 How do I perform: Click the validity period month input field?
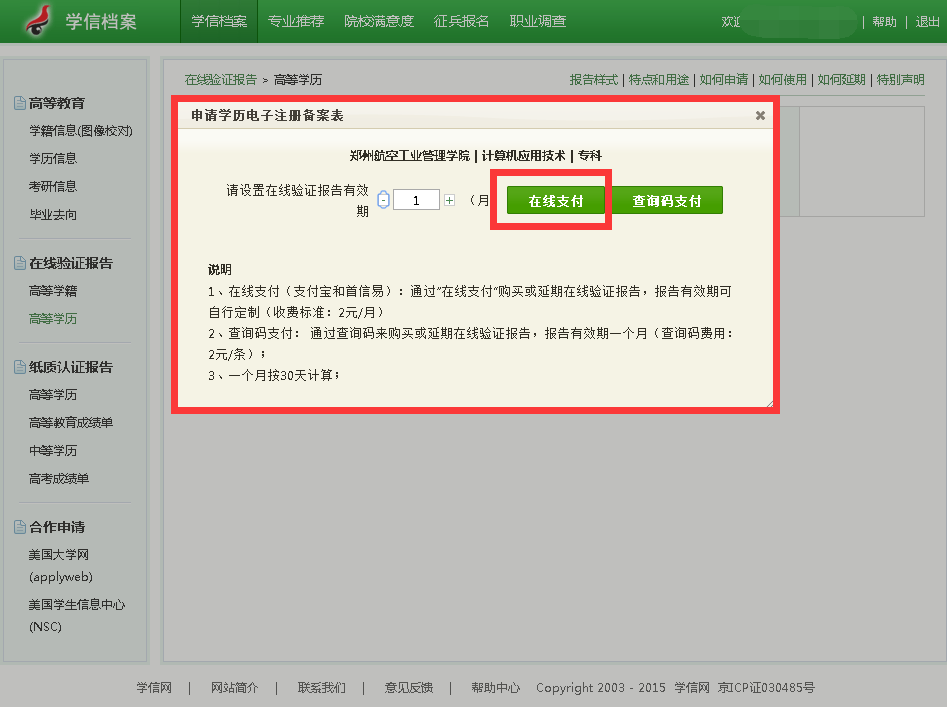pyautogui.click(x=416, y=200)
